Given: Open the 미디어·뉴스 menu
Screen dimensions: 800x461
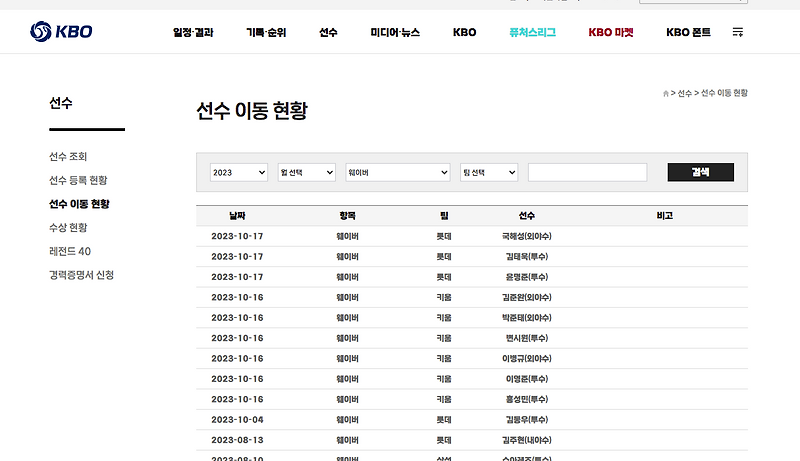Looking at the screenshot, I should click(395, 32).
